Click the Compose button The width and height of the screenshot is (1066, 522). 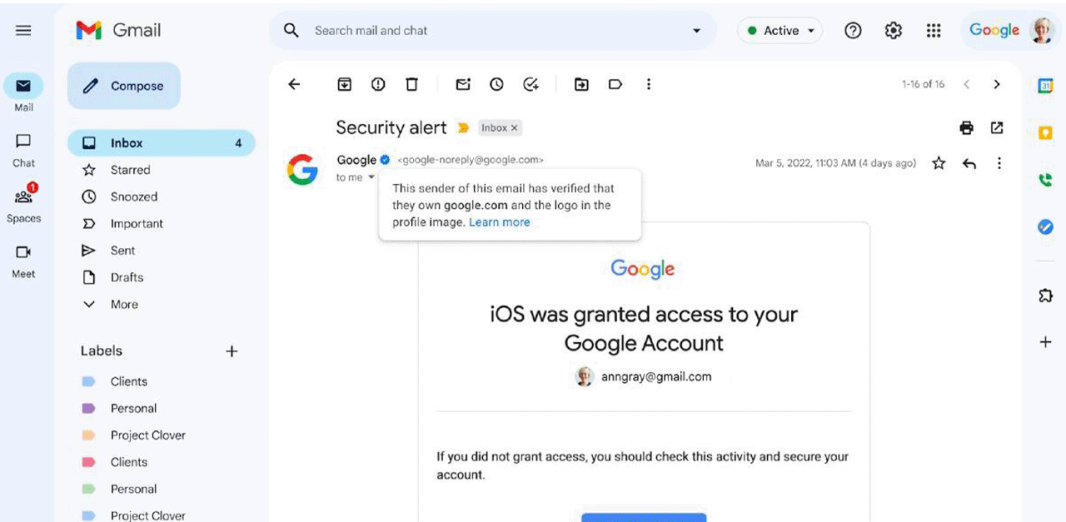pyautogui.click(x=124, y=86)
